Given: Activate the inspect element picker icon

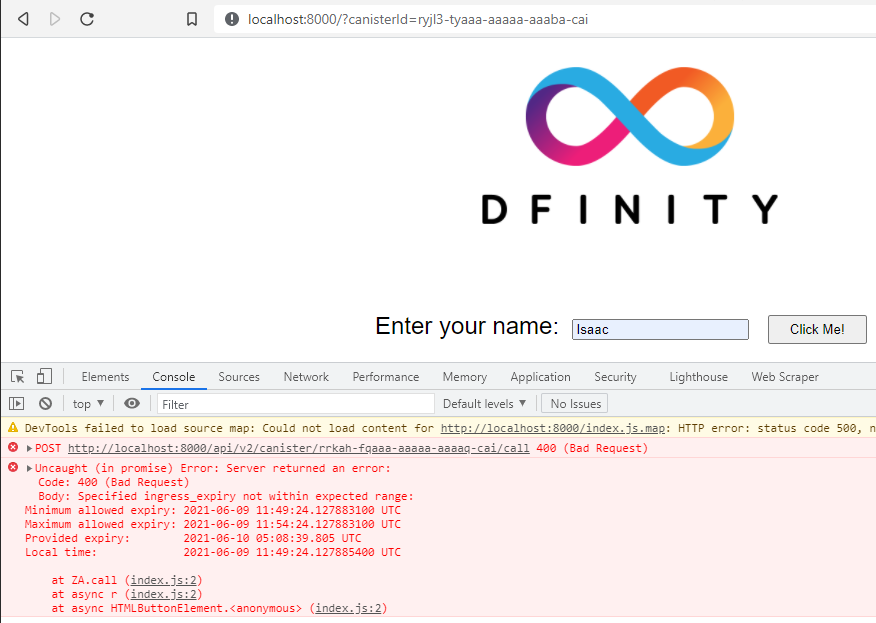Looking at the screenshot, I should pos(17,377).
